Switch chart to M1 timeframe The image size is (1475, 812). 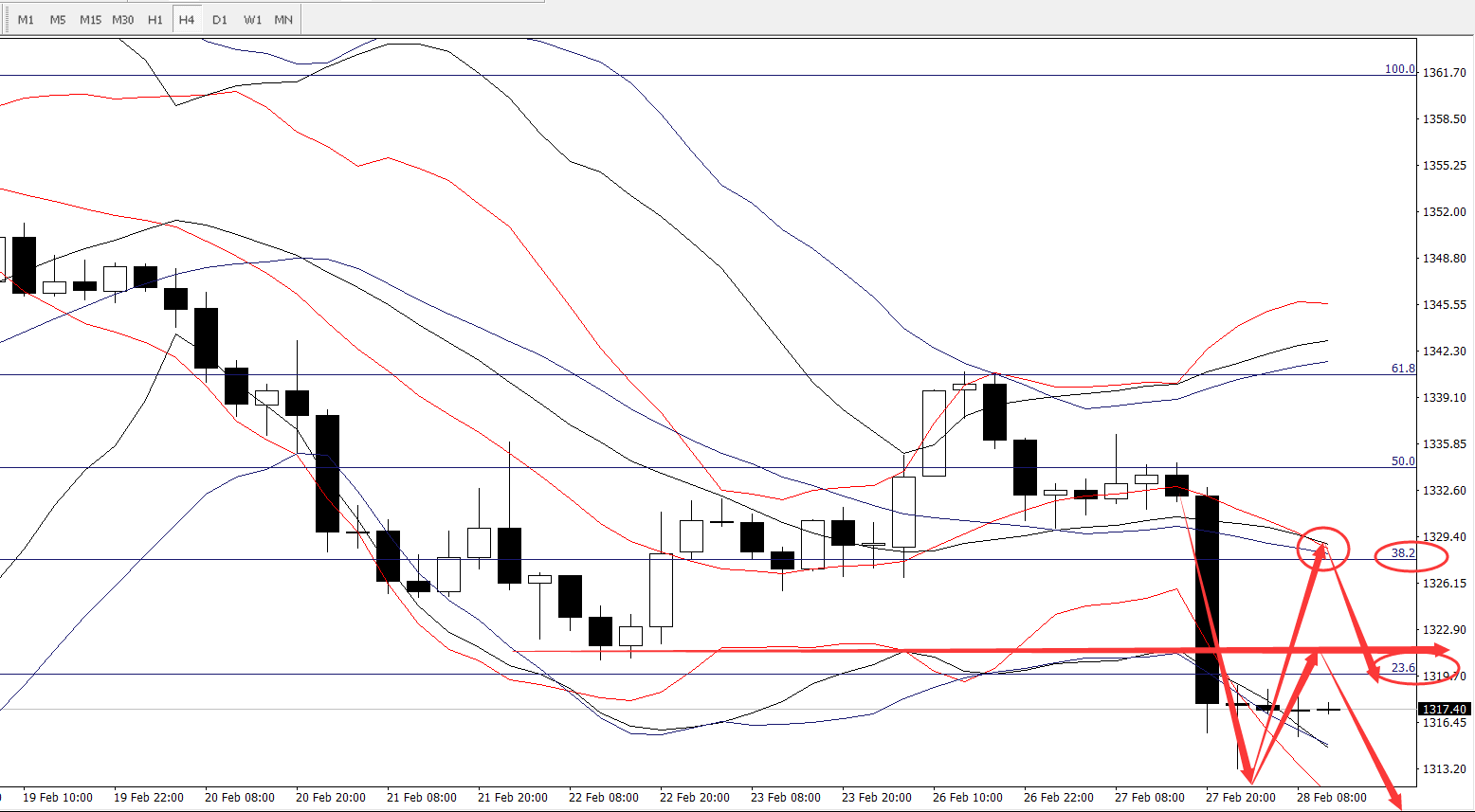[26, 20]
